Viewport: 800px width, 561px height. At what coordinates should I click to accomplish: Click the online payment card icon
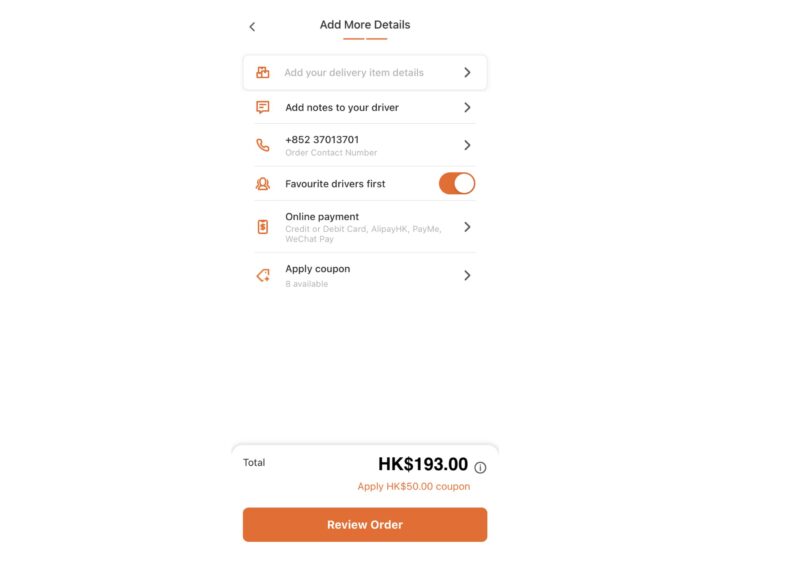coord(263,227)
